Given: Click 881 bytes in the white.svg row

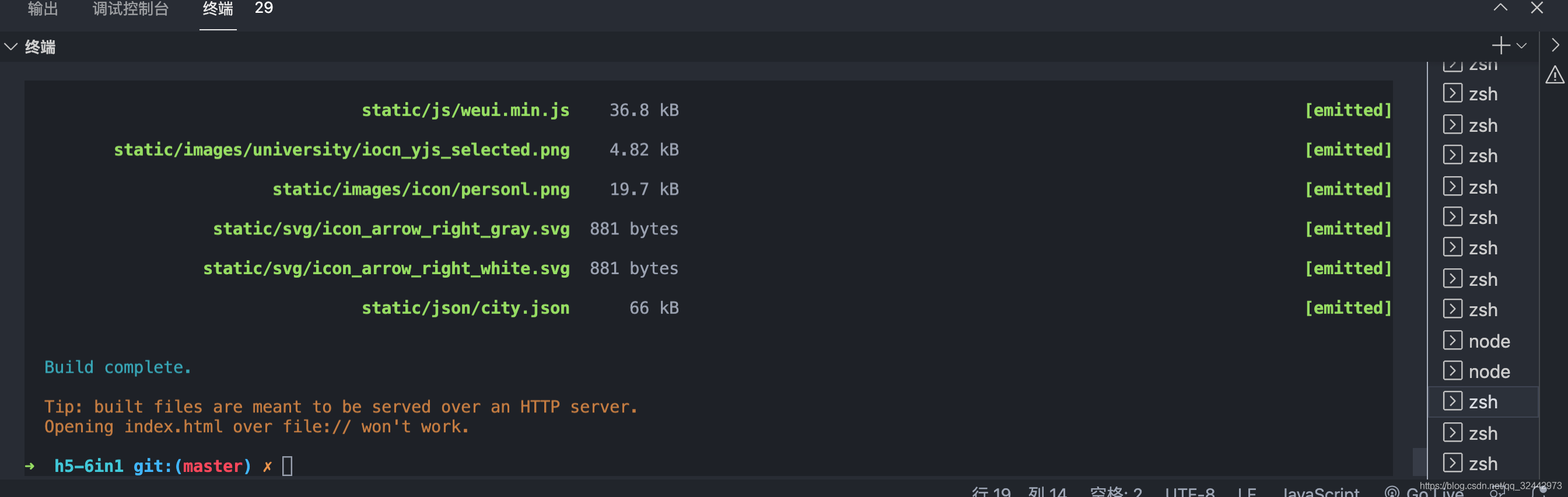Looking at the screenshot, I should pyautogui.click(x=633, y=268).
